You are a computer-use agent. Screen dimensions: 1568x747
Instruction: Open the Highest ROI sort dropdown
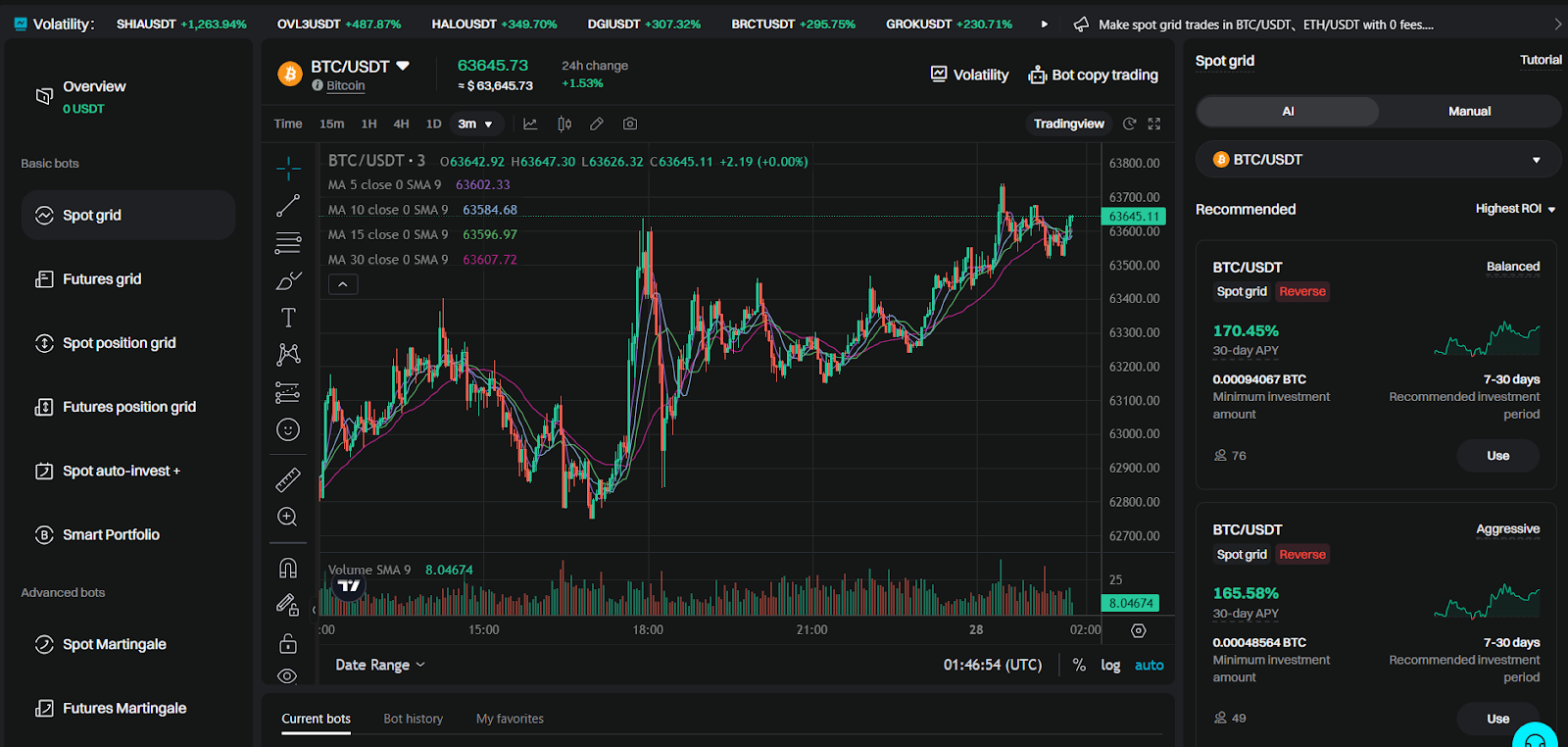pos(1515,209)
